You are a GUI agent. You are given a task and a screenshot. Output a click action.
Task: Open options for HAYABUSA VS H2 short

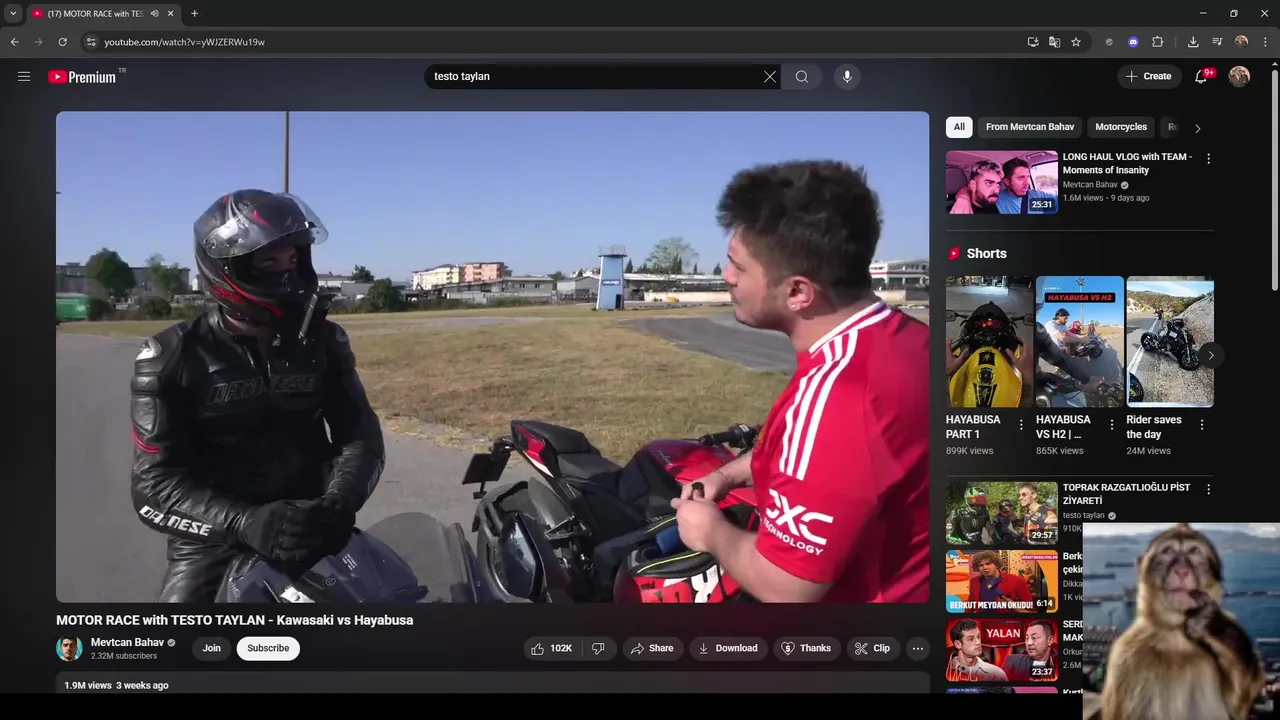(x=1111, y=425)
